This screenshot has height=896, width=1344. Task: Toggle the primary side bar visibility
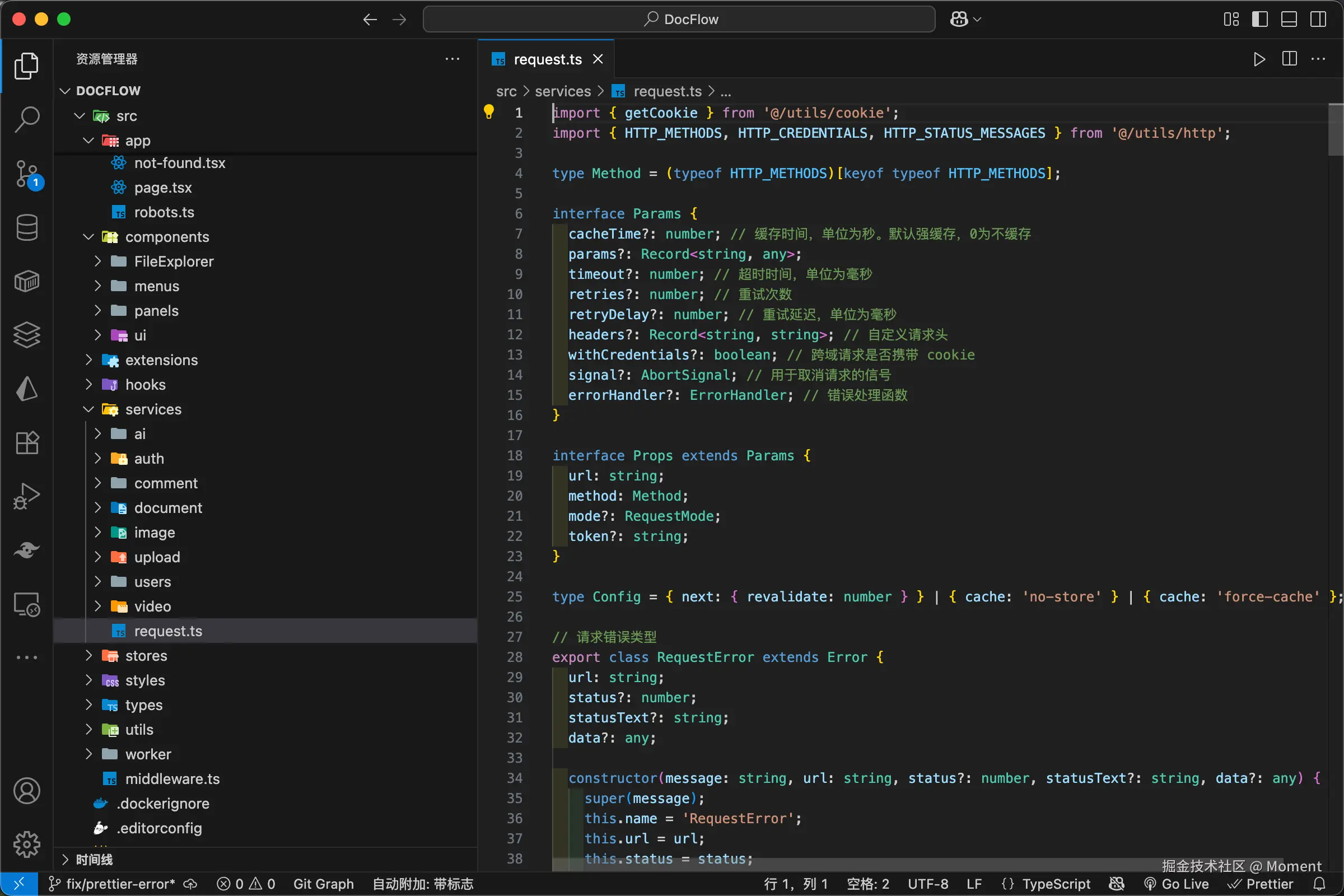(x=1259, y=20)
